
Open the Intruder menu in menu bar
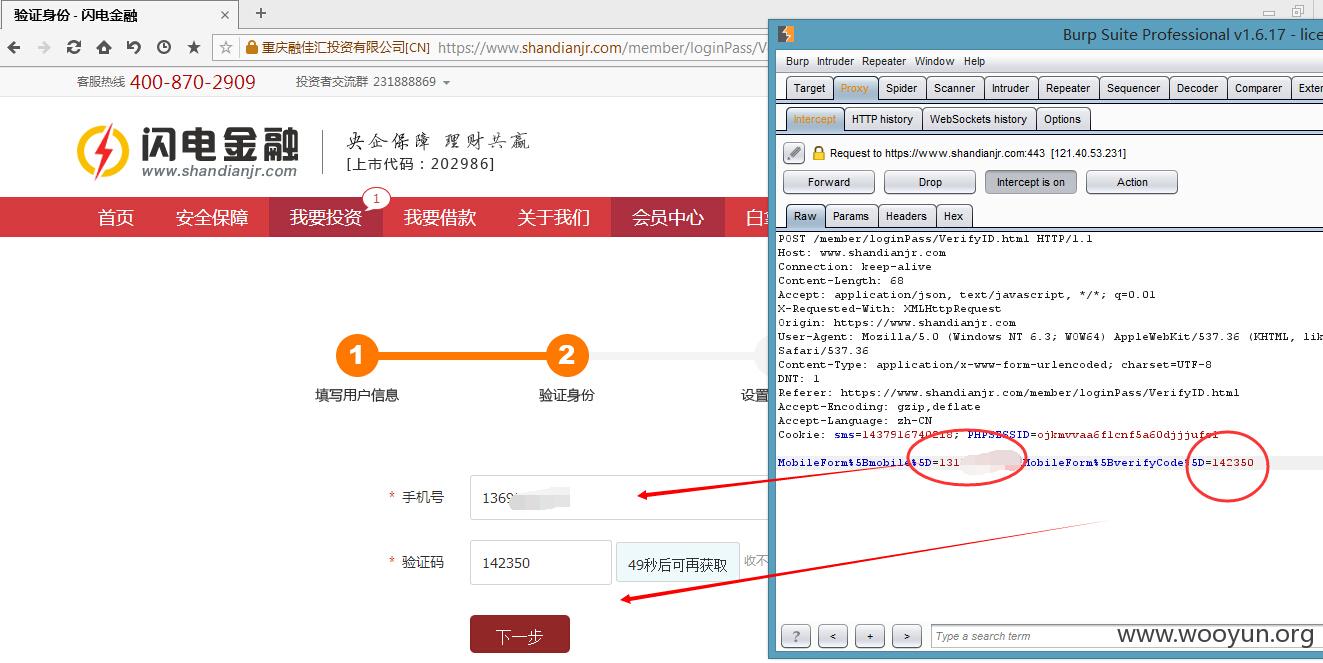835,61
